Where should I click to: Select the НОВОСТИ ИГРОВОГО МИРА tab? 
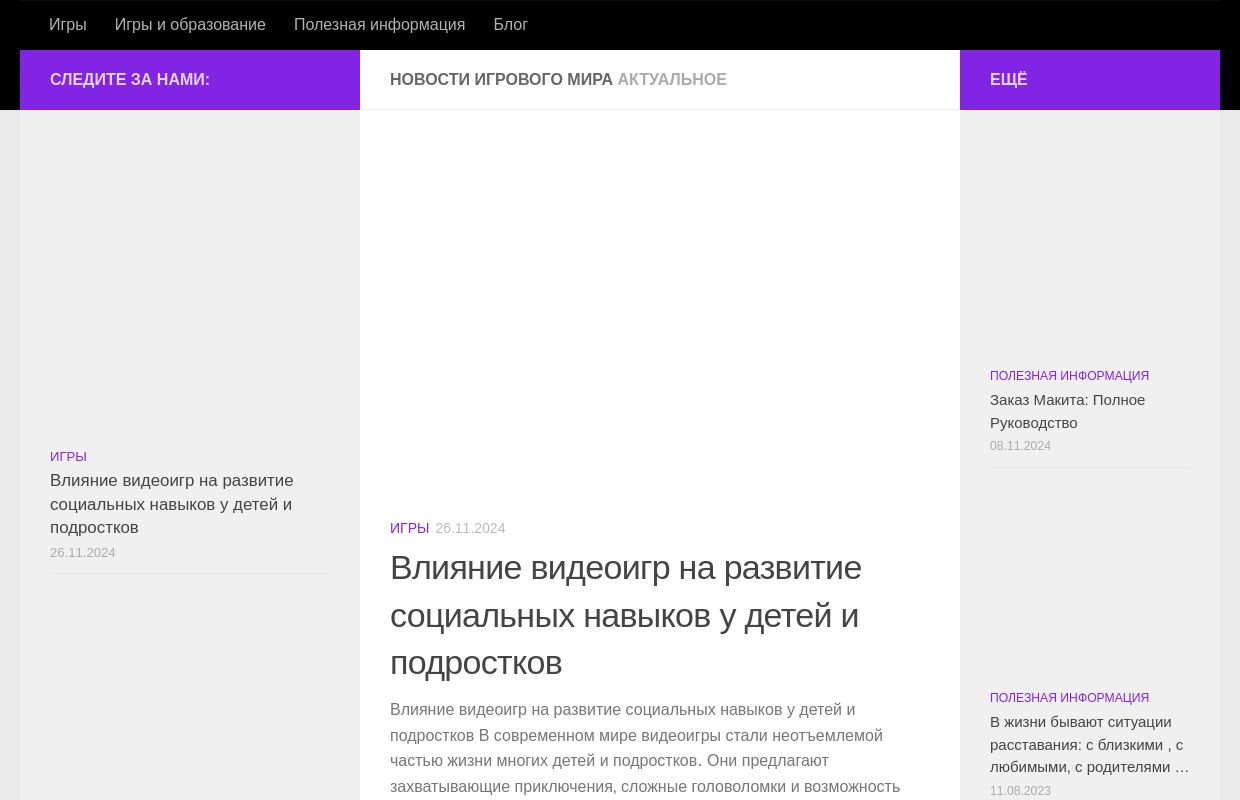(502, 79)
